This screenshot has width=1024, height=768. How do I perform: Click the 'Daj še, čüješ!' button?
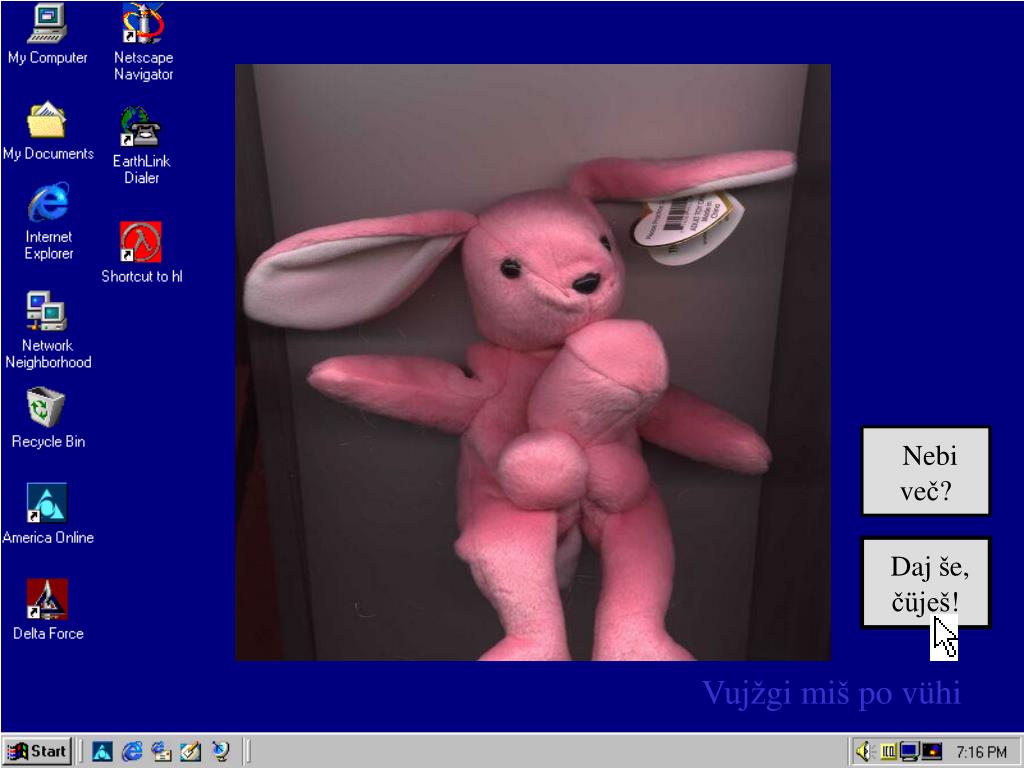click(926, 583)
